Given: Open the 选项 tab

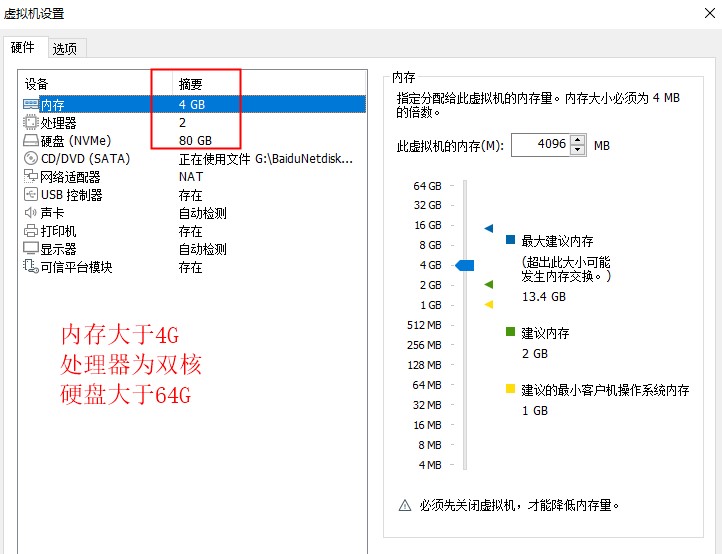Looking at the screenshot, I should 65,48.
